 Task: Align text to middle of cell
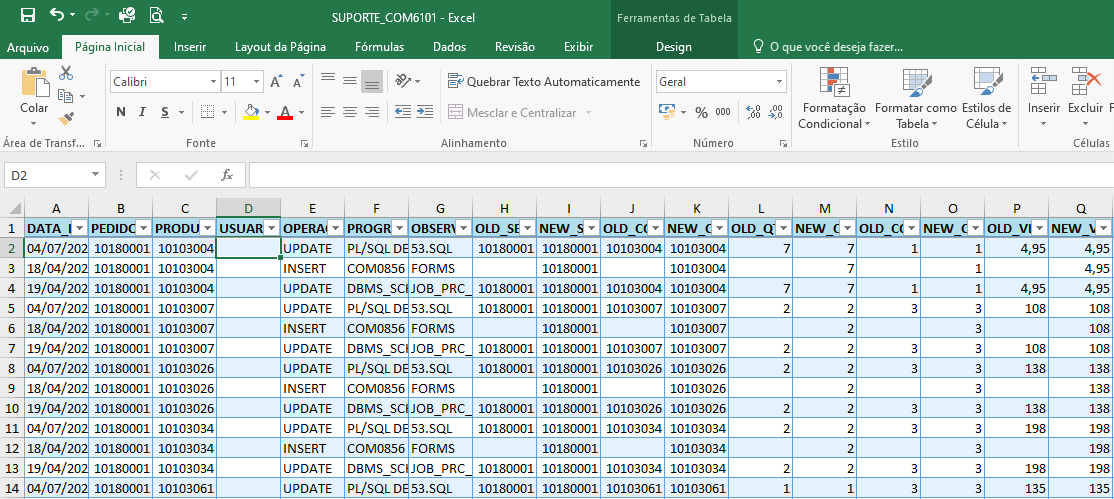click(350, 81)
